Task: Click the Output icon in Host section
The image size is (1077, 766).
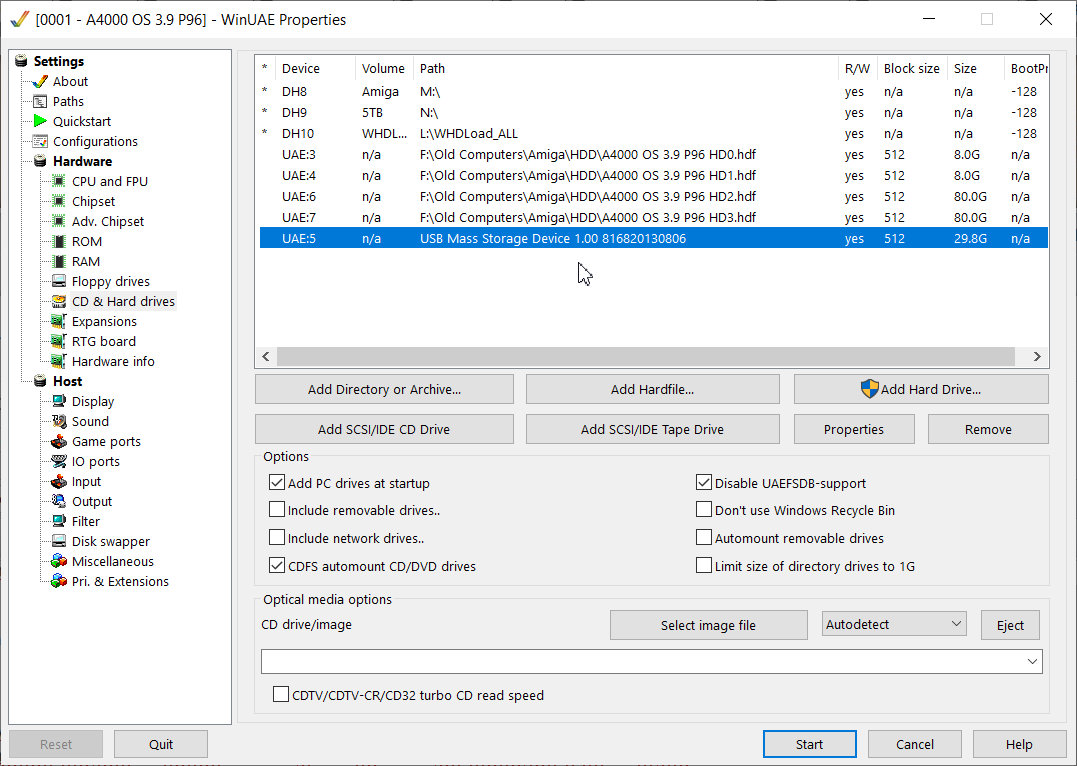Action: [x=59, y=502]
